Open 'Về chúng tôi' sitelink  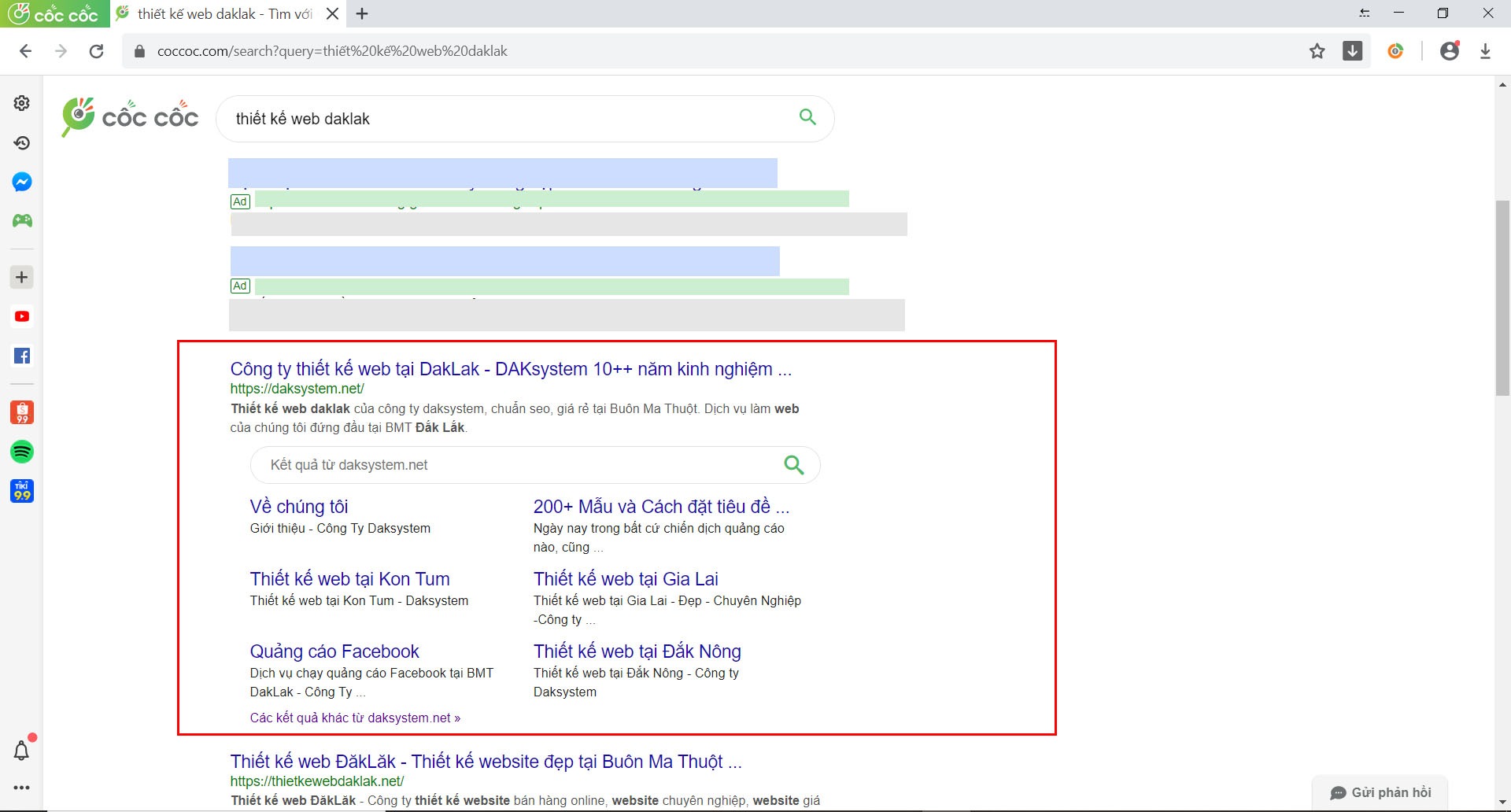click(x=299, y=507)
